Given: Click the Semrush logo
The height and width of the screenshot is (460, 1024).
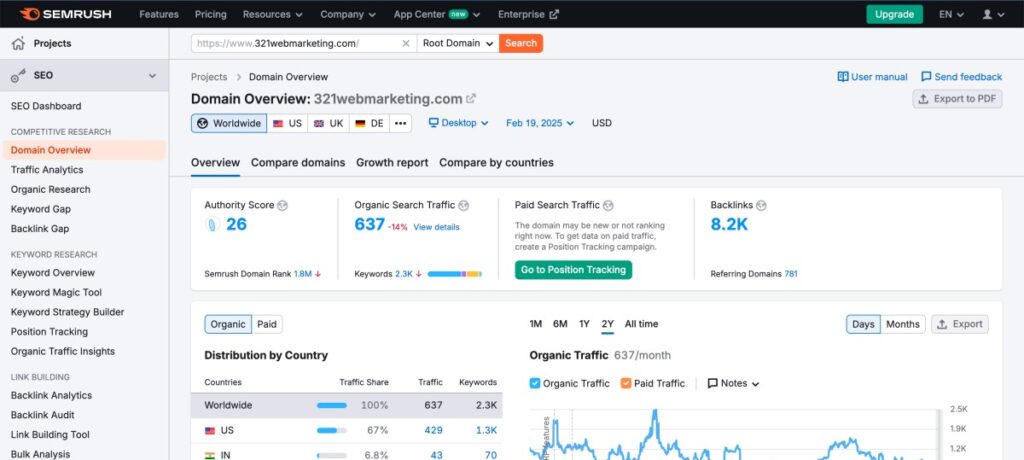Looking at the screenshot, I should pyautogui.click(x=65, y=14).
